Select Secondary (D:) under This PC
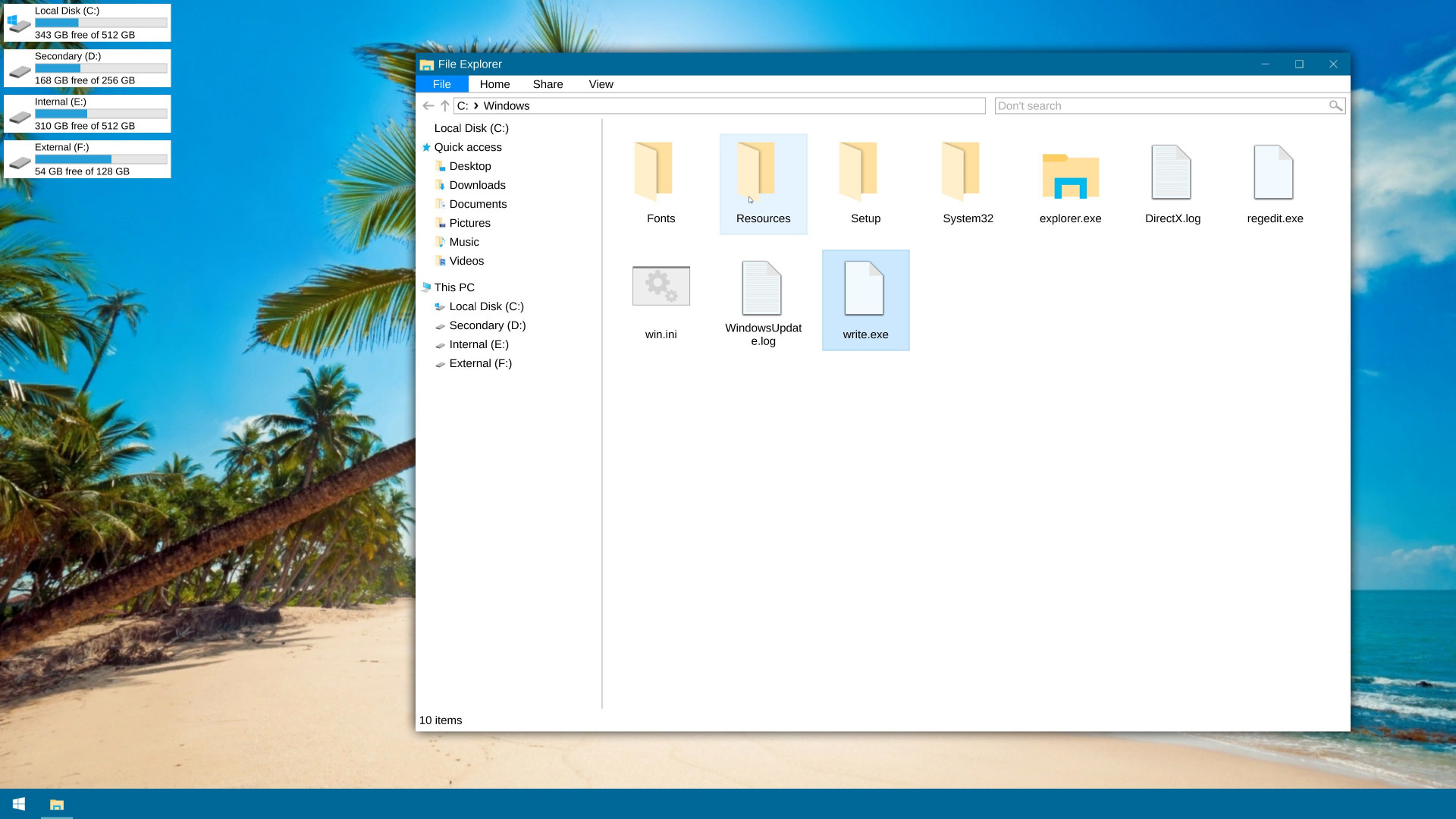Image resolution: width=1456 pixels, height=819 pixels. [x=487, y=325]
